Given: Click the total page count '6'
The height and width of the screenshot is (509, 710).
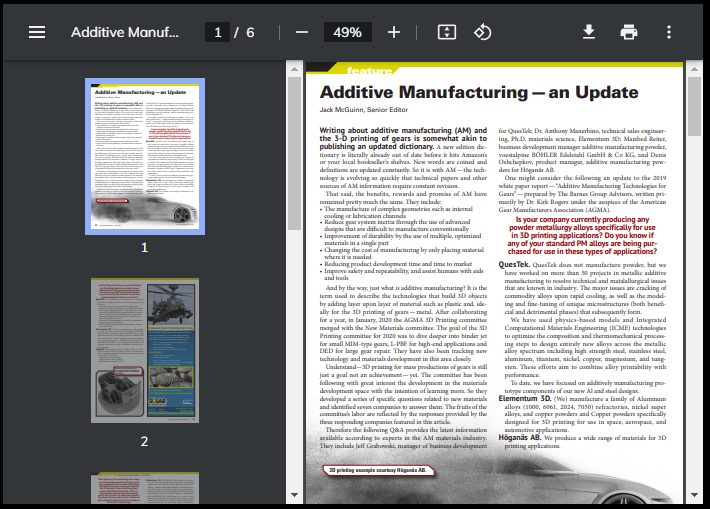Looking at the screenshot, I should 250,32.
